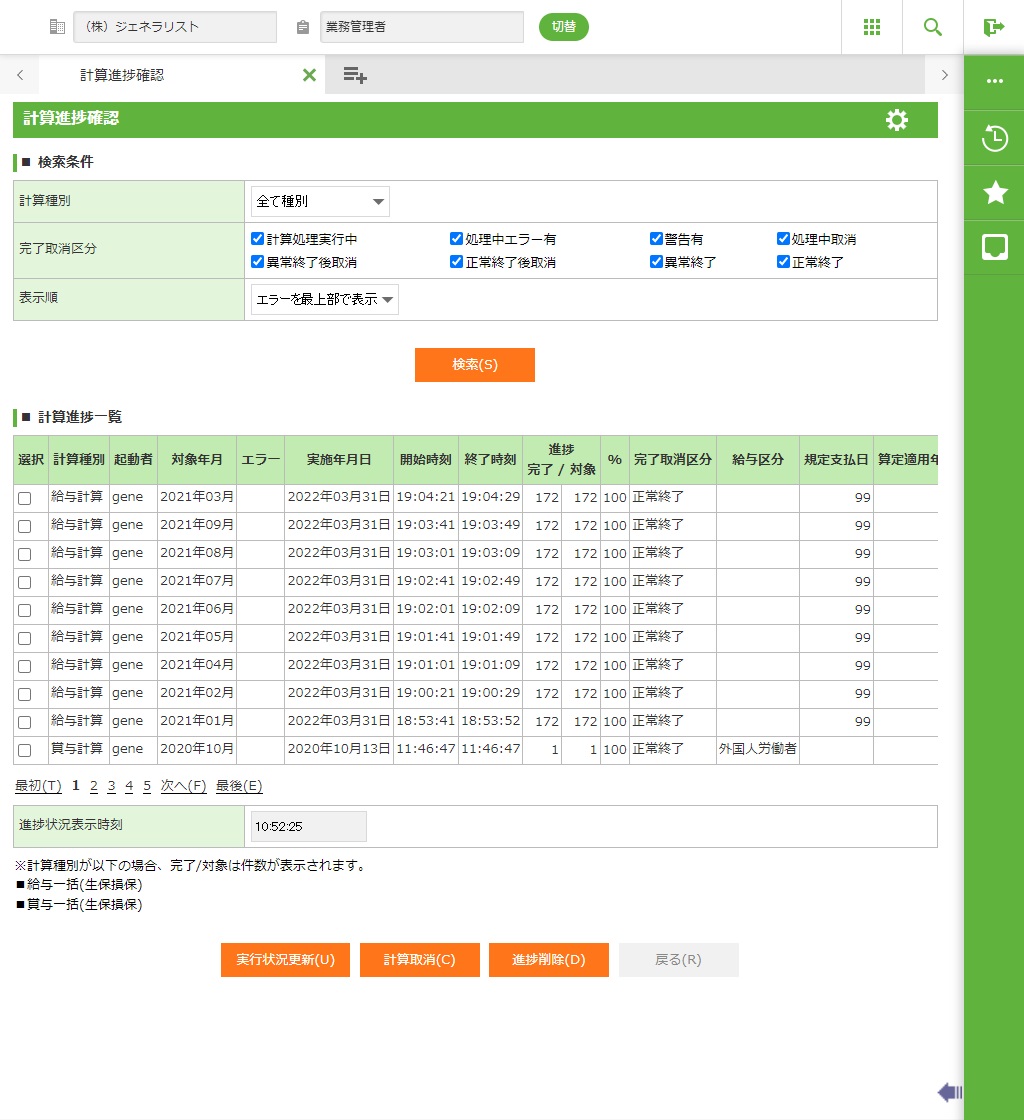This screenshot has height=1120, width=1024.
Task: Click the 進捗状況表示時刻 time field
Action: coord(308,827)
